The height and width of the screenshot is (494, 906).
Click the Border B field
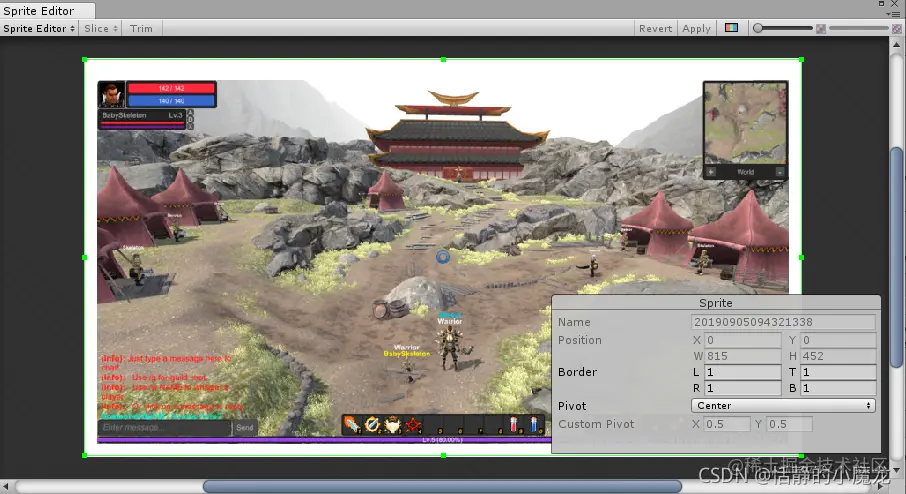click(x=838, y=388)
